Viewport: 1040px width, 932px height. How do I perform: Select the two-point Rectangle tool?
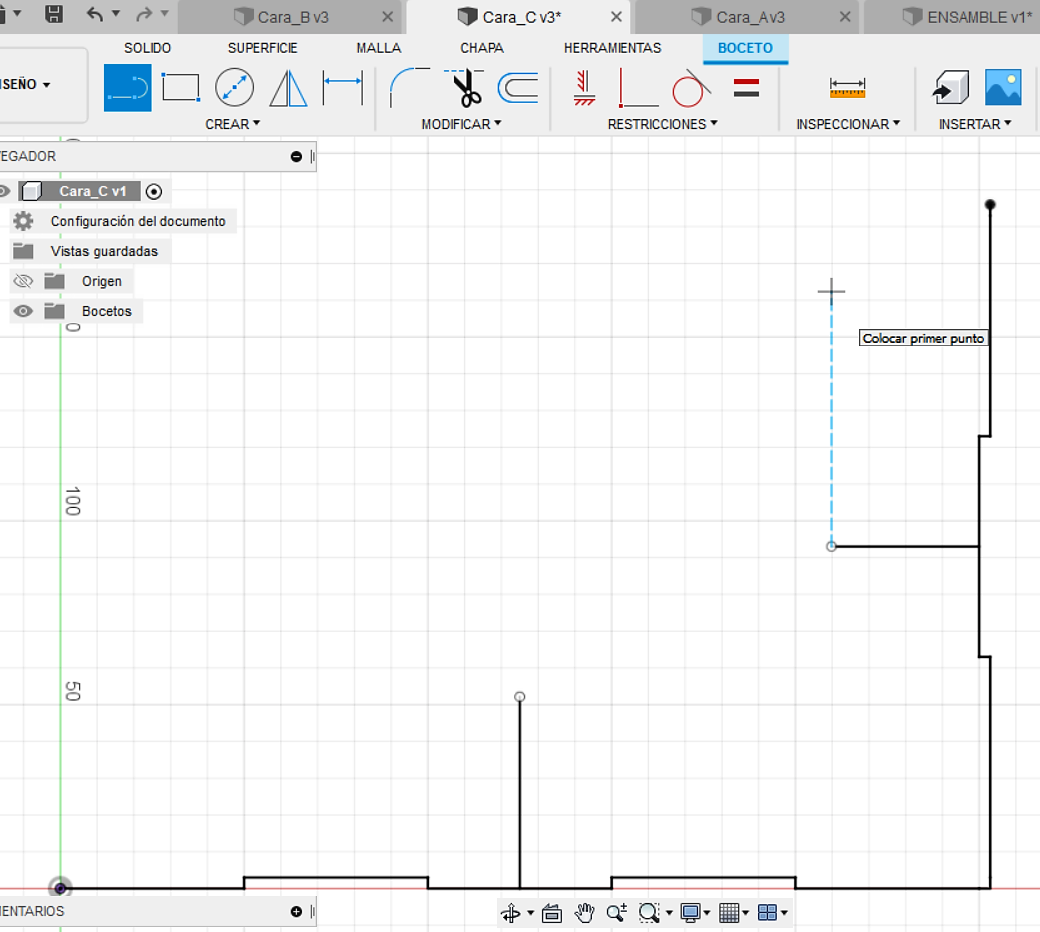pos(181,88)
